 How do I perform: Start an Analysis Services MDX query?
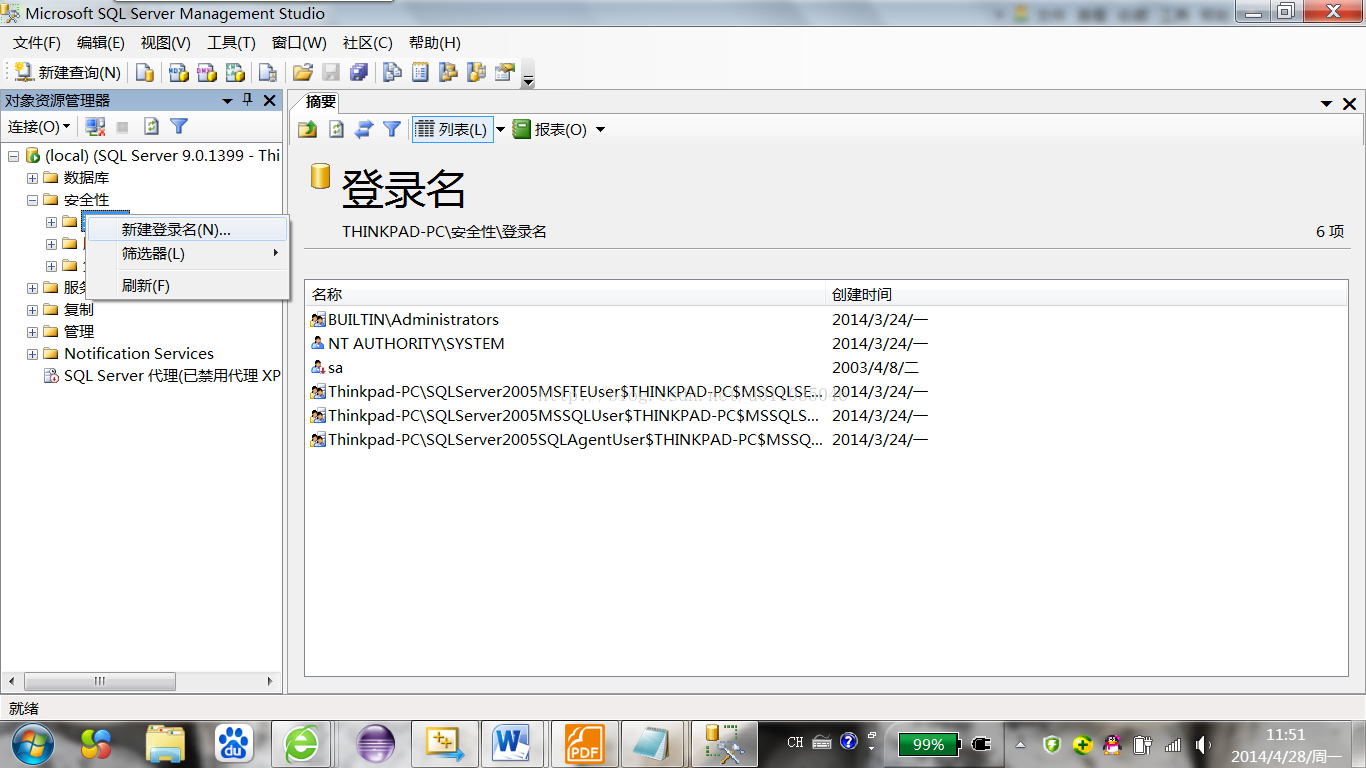[x=178, y=72]
